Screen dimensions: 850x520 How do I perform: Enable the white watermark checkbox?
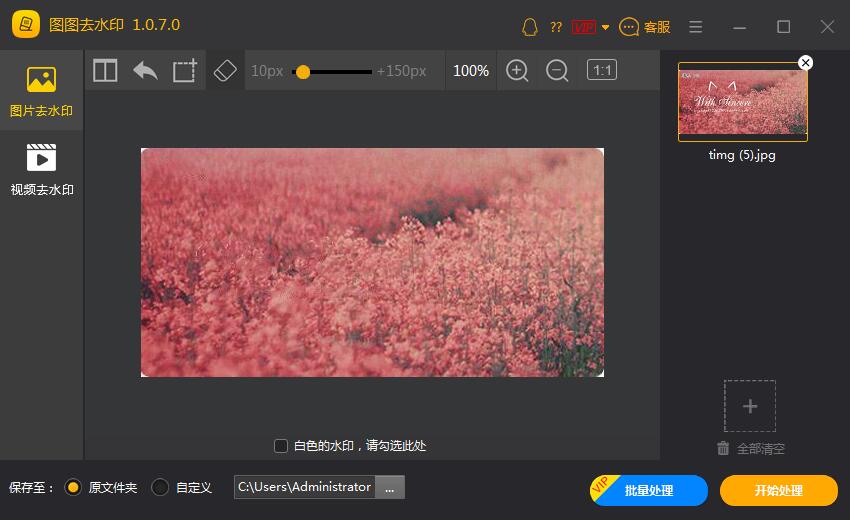coord(281,446)
